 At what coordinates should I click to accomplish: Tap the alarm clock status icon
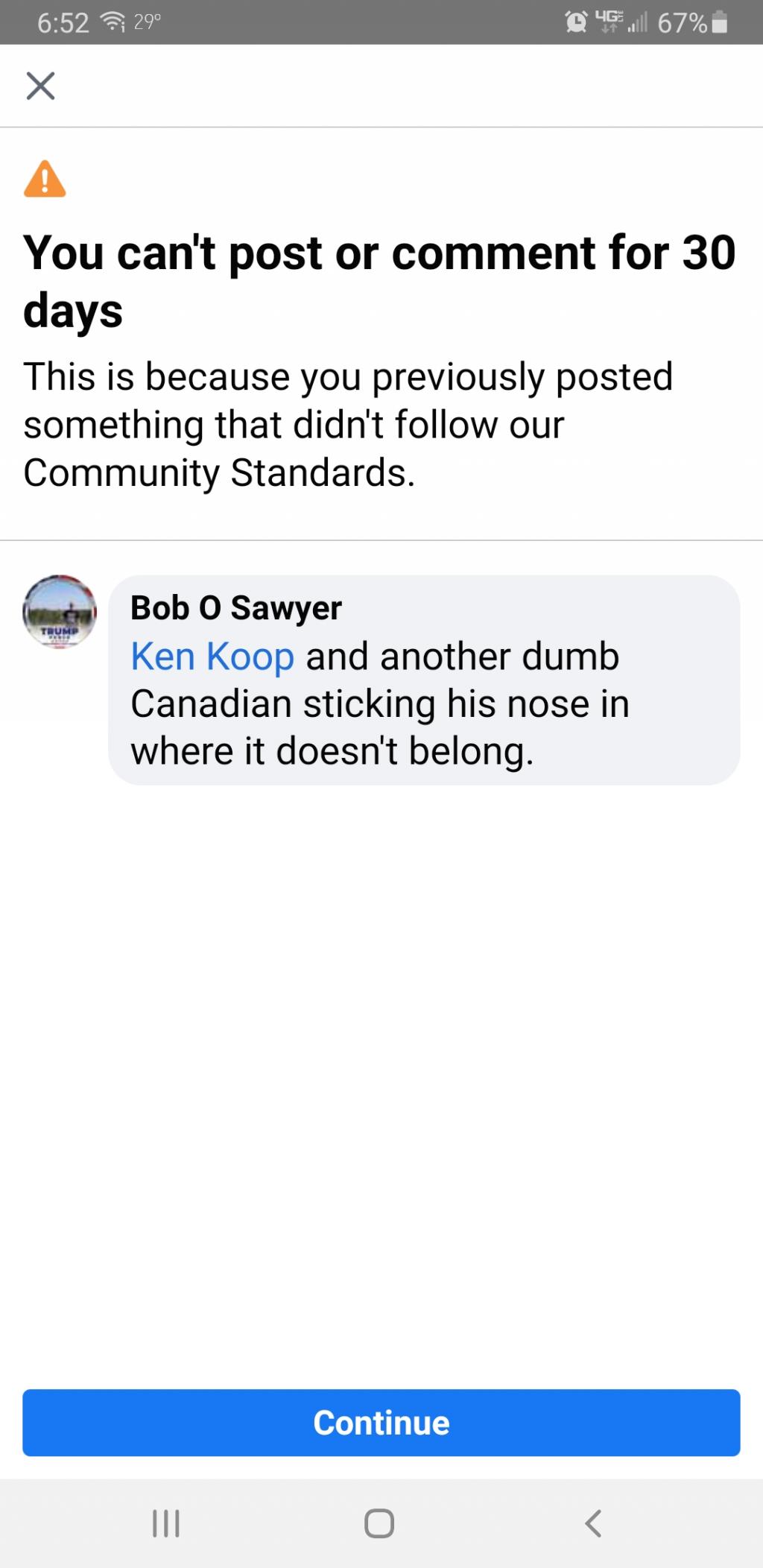[576, 22]
